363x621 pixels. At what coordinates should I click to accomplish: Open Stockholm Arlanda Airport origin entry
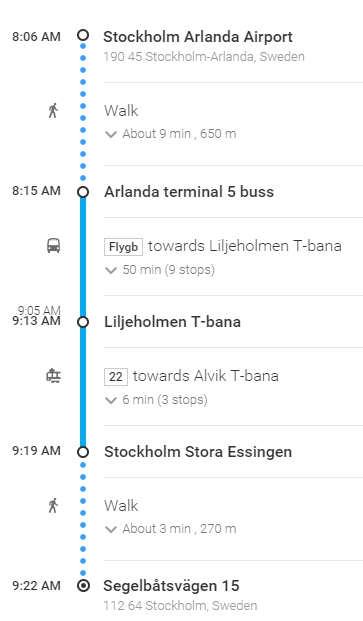click(198, 37)
